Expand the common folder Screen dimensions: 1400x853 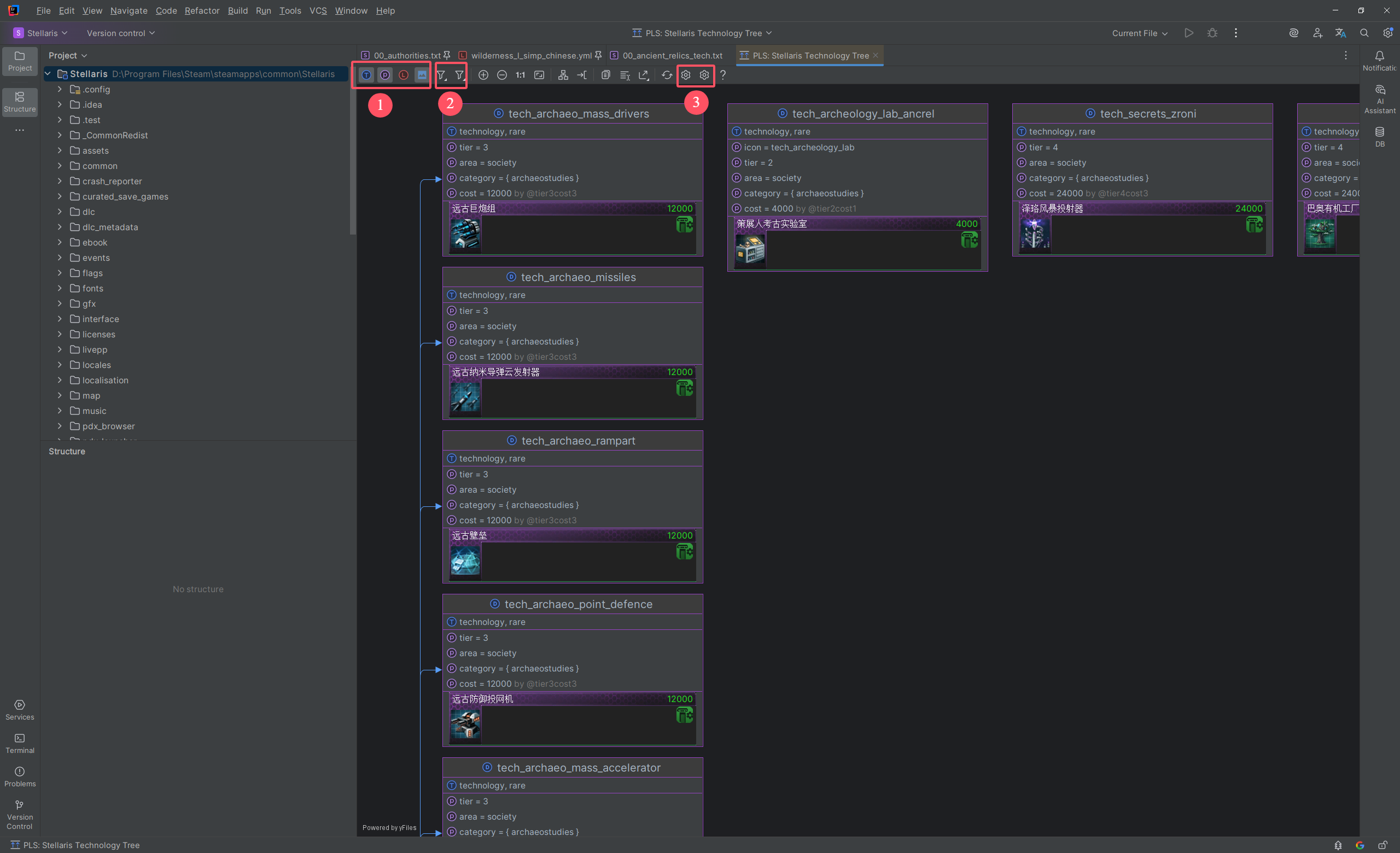pyautogui.click(x=60, y=166)
